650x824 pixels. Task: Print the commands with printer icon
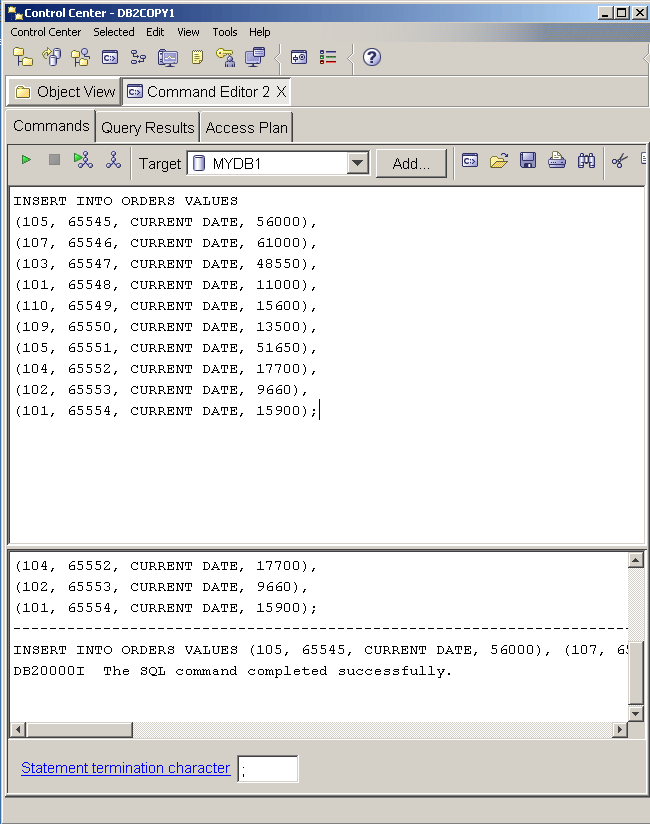pyautogui.click(x=557, y=160)
